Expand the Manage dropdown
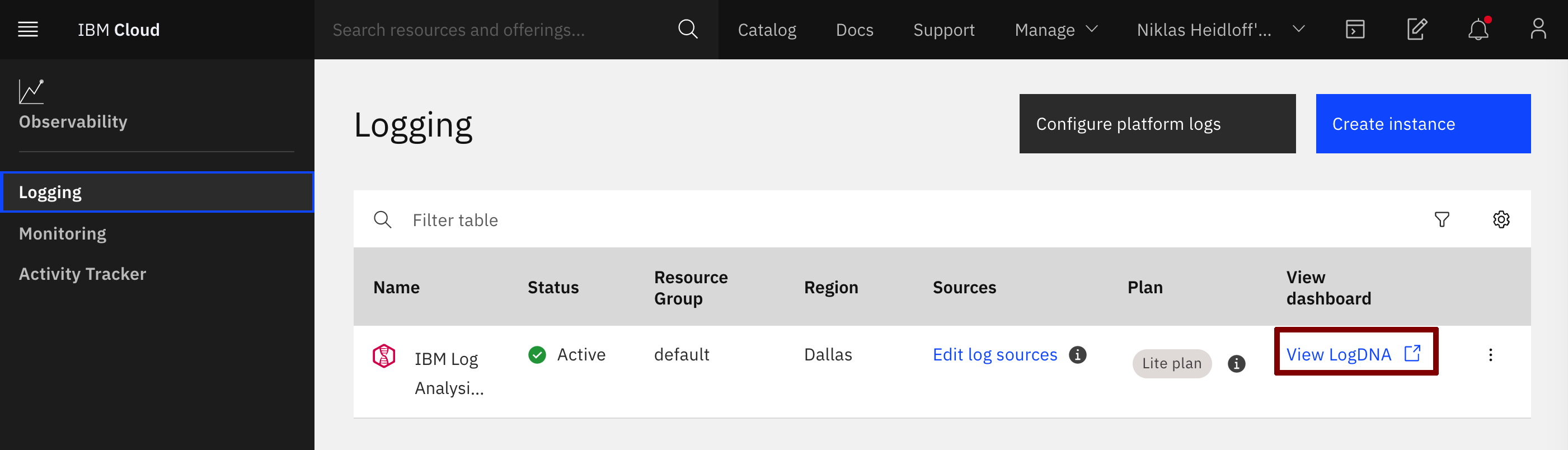Screen dimensions: 1568x450 pos(1056,29)
